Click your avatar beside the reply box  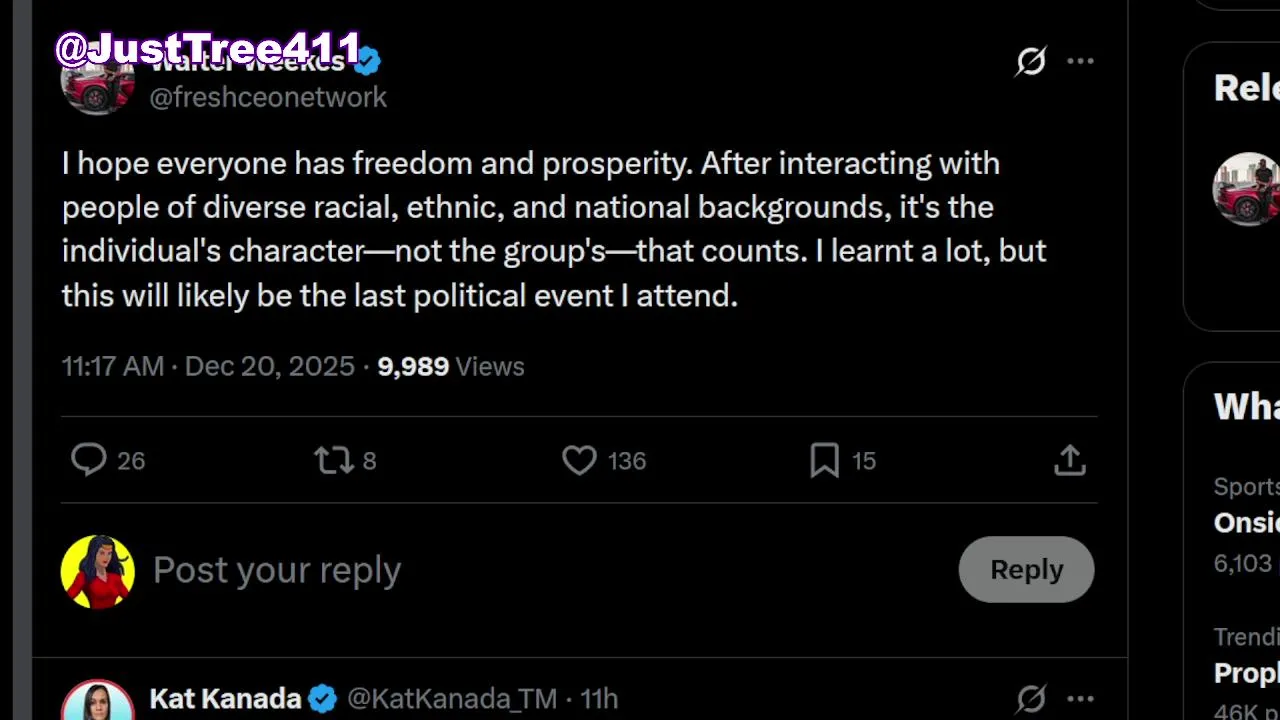(97, 571)
